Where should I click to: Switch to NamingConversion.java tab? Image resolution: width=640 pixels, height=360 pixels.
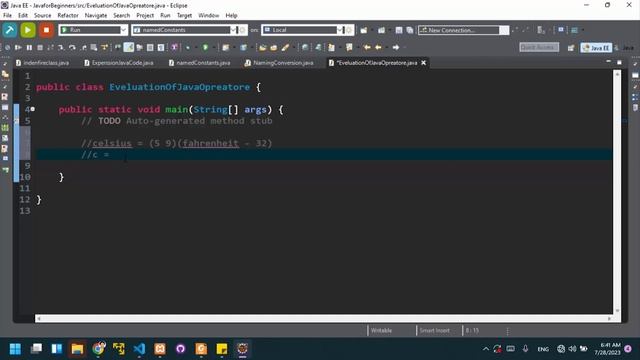(x=279, y=63)
